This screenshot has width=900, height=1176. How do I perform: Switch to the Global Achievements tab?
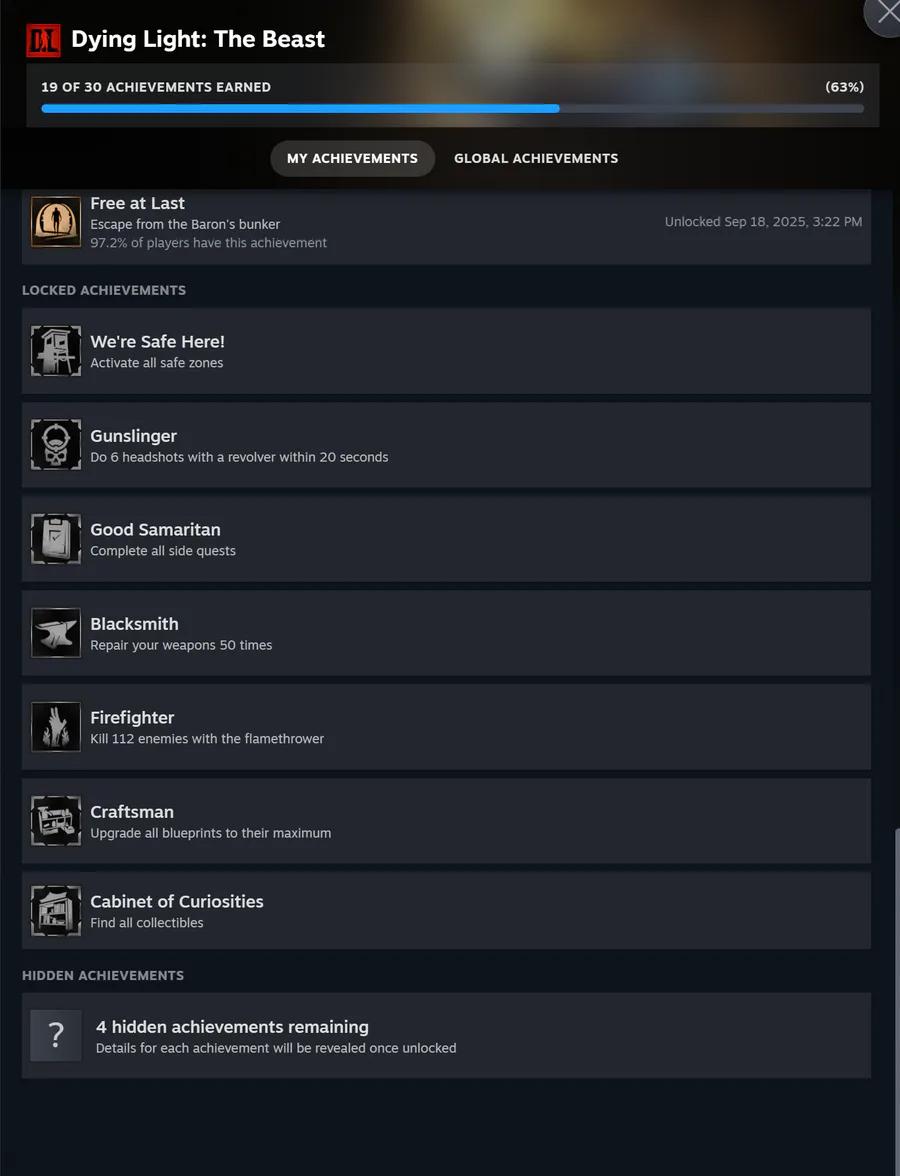(x=536, y=158)
